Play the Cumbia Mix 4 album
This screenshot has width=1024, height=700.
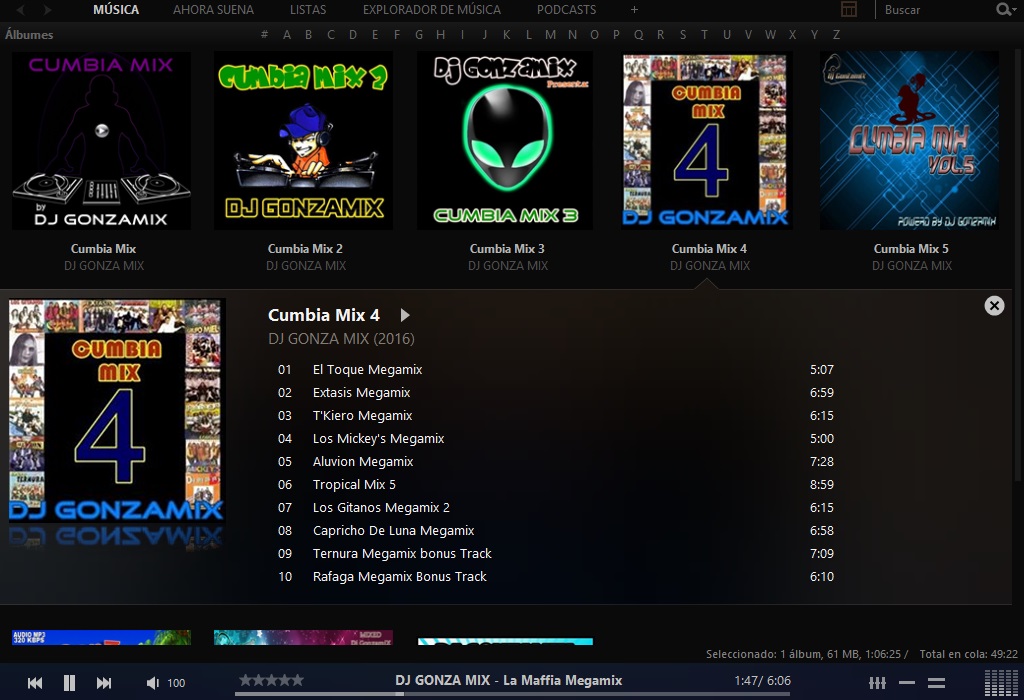[x=405, y=315]
